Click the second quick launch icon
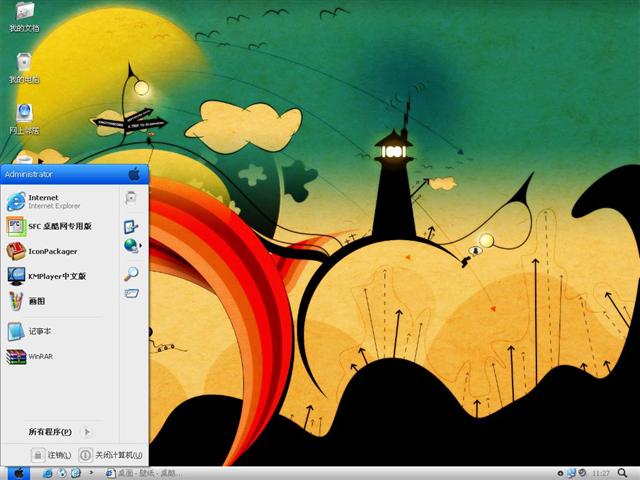This screenshot has height=480, width=640. point(62,473)
